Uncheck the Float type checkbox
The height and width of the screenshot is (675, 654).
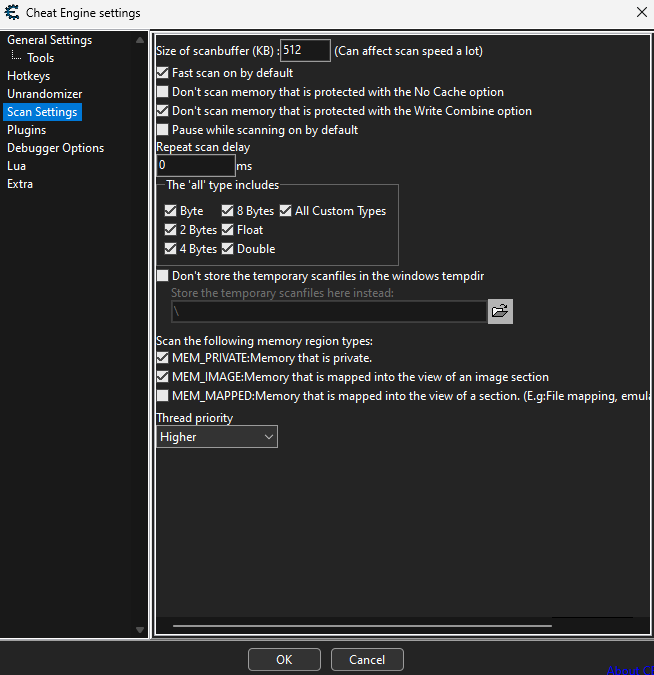(x=227, y=229)
